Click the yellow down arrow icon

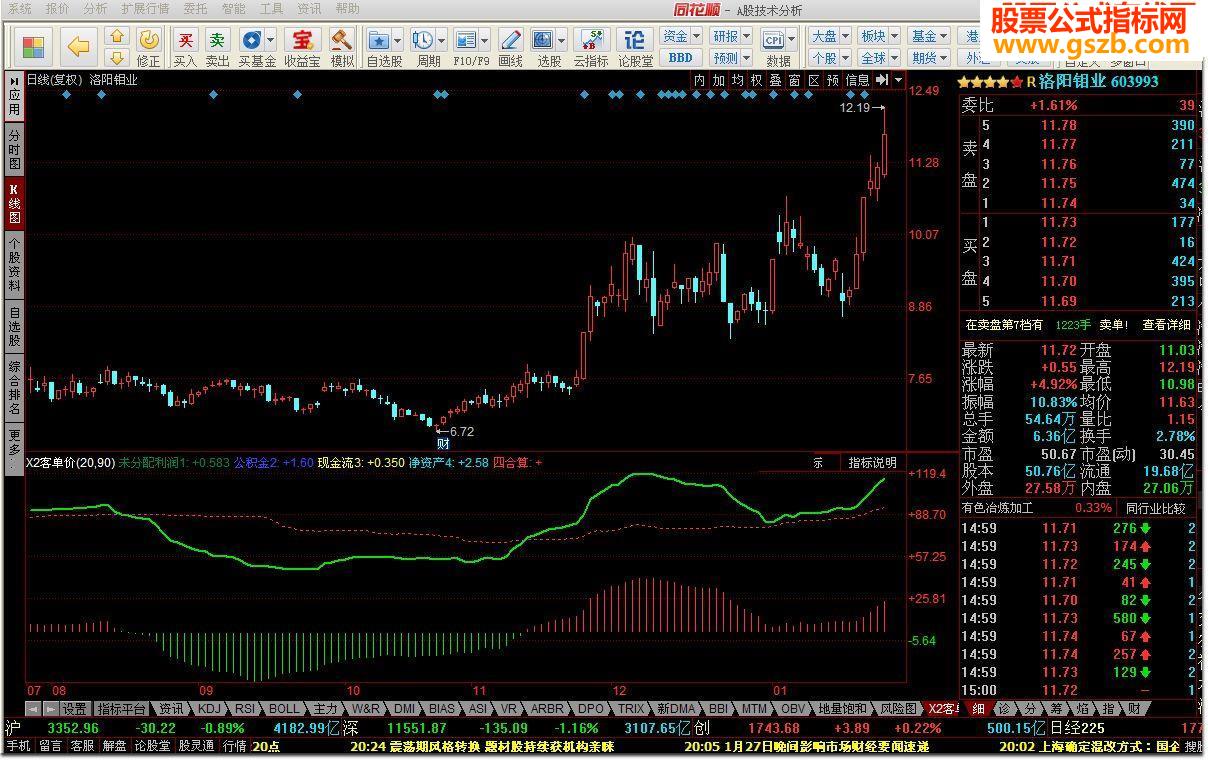117,57
